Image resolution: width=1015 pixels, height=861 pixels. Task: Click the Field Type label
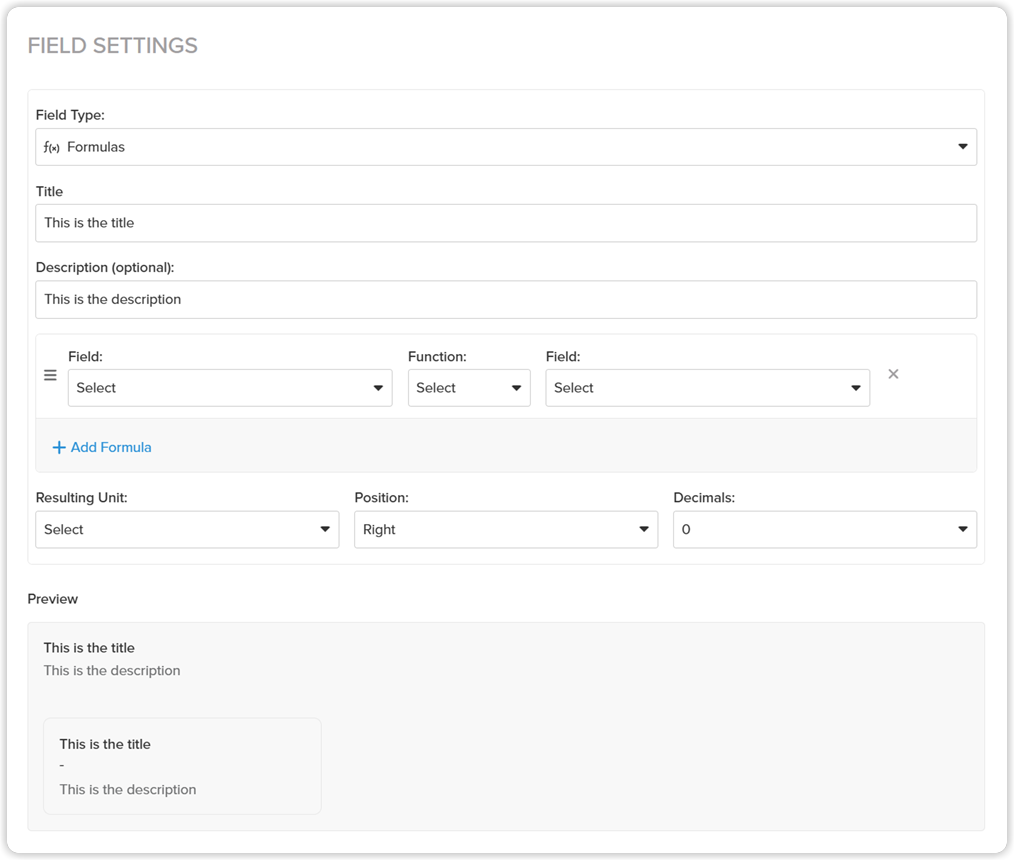pos(70,115)
